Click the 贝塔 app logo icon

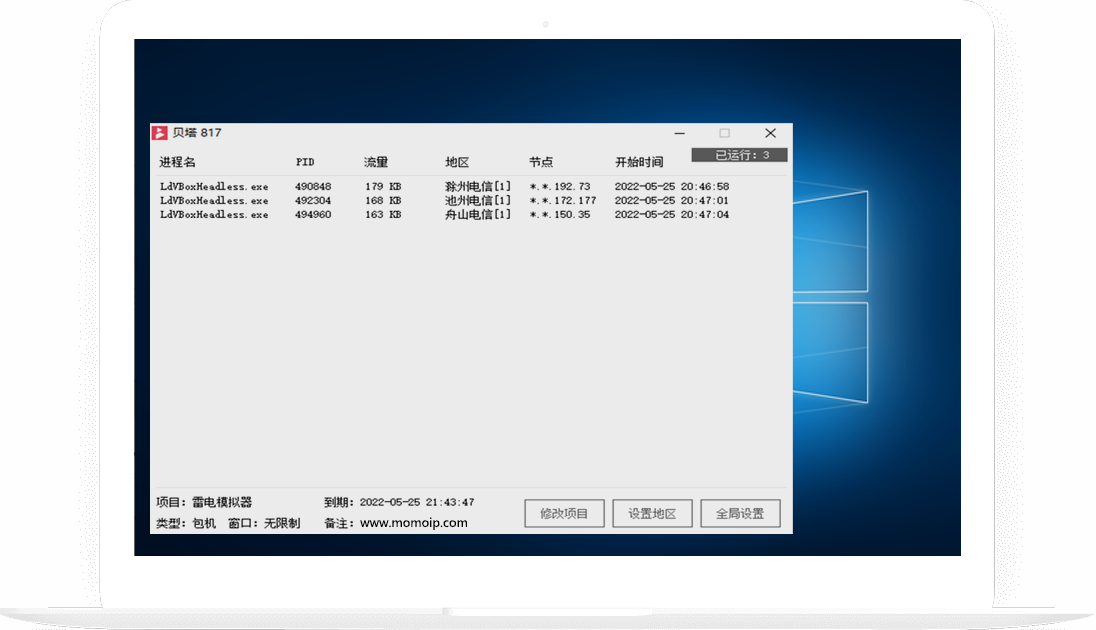point(160,133)
